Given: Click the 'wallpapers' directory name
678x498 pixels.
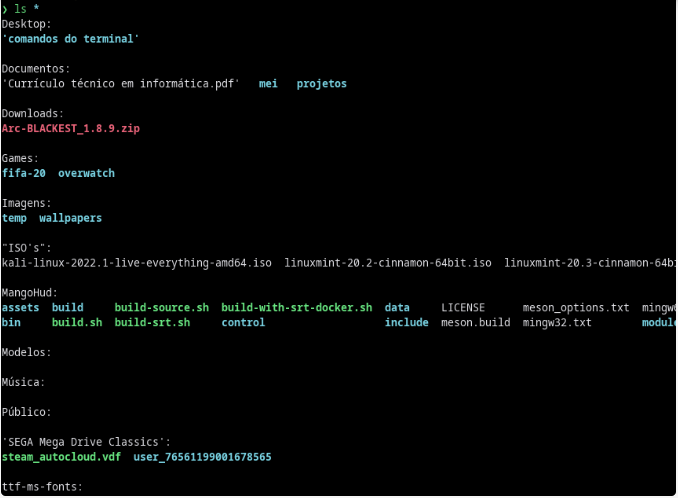Looking at the screenshot, I should (70, 218).
